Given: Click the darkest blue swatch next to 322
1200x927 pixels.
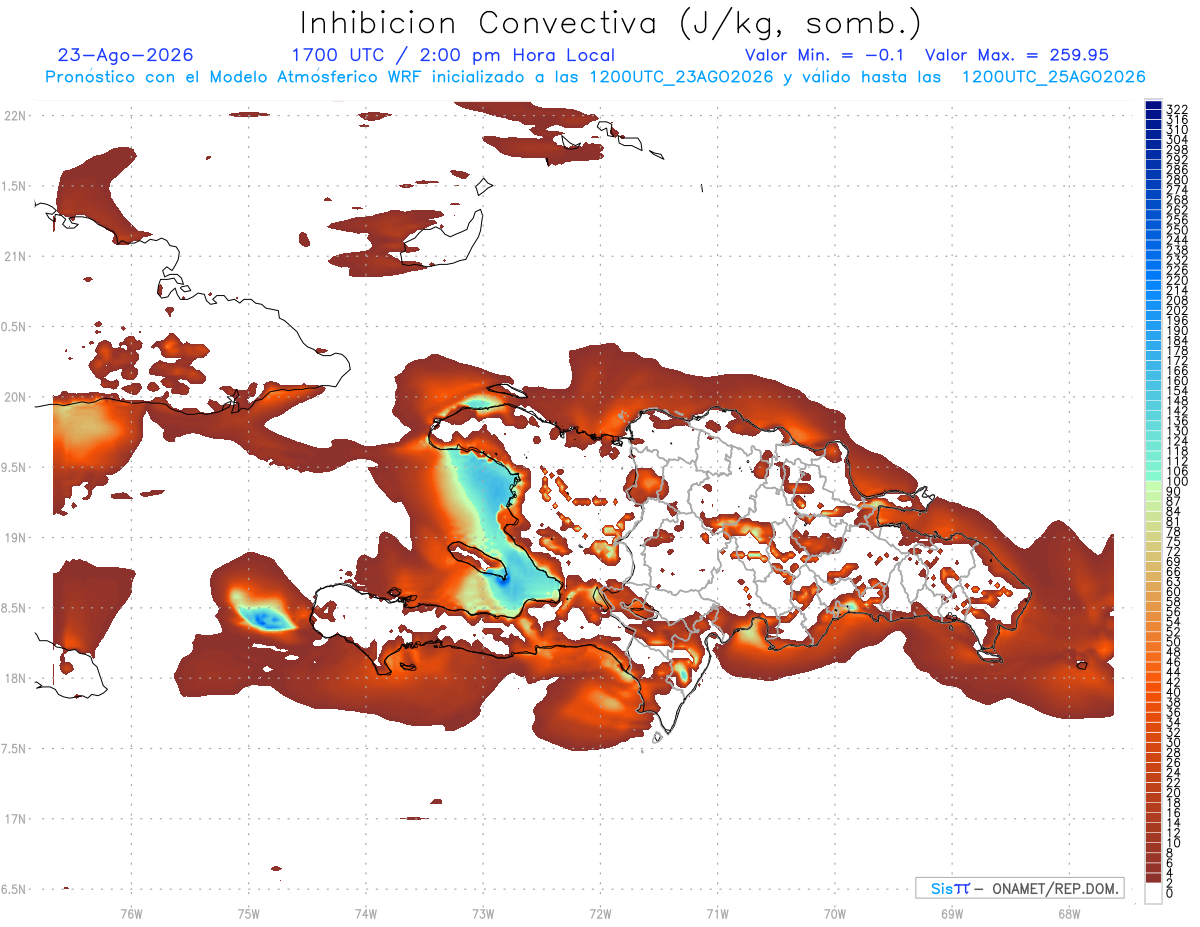Looking at the screenshot, I should [1153, 106].
